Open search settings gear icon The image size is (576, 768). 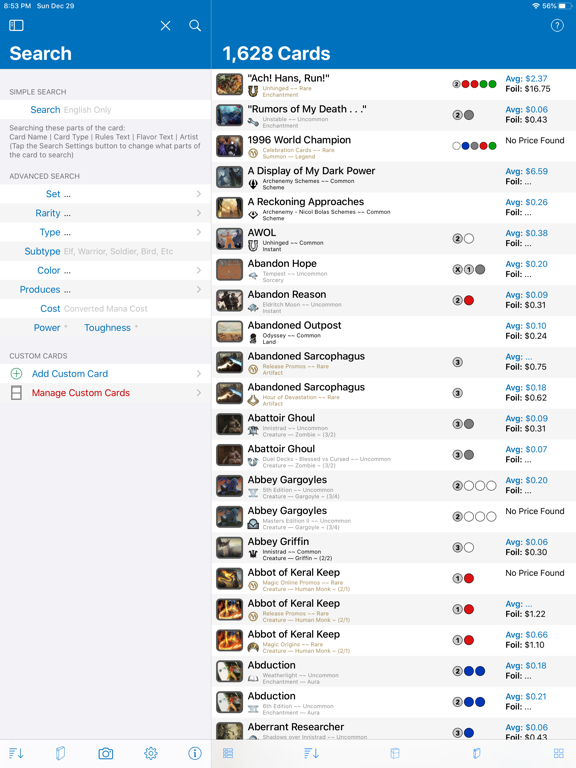pyautogui.click(x=151, y=753)
